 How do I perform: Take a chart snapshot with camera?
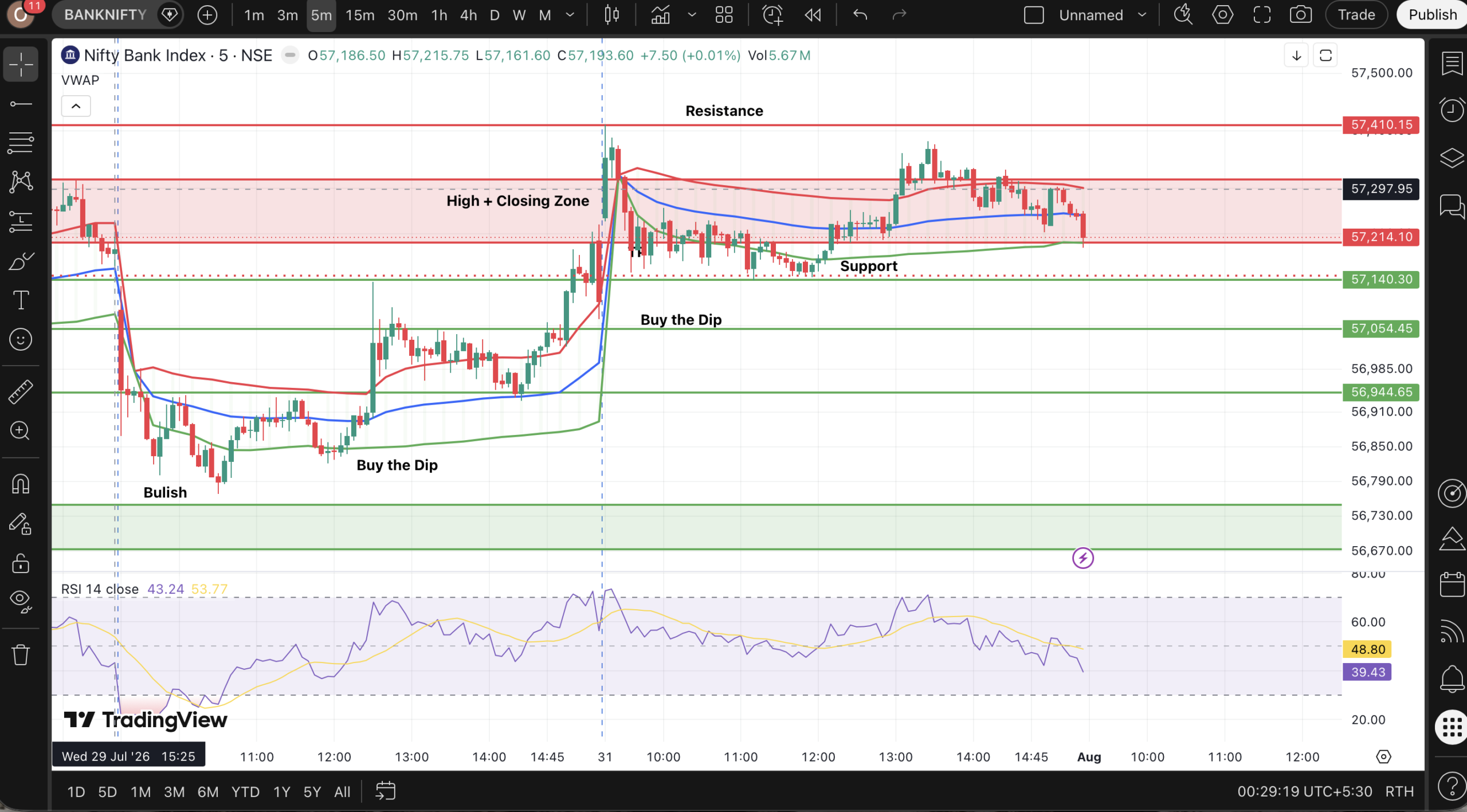1301,15
